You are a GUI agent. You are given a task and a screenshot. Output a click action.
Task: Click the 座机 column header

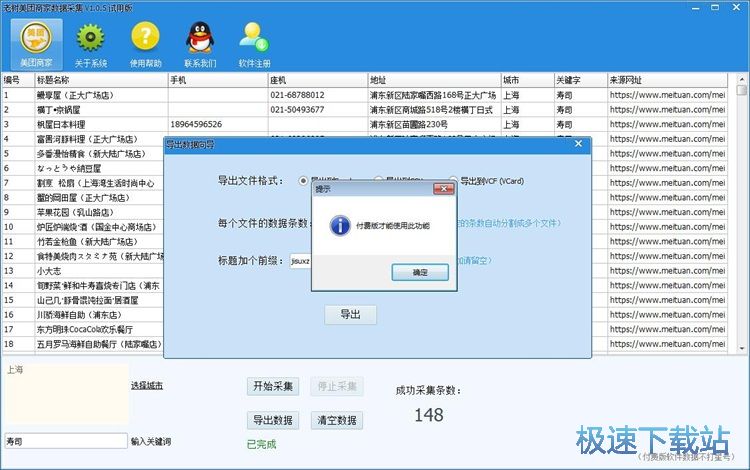click(x=318, y=80)
